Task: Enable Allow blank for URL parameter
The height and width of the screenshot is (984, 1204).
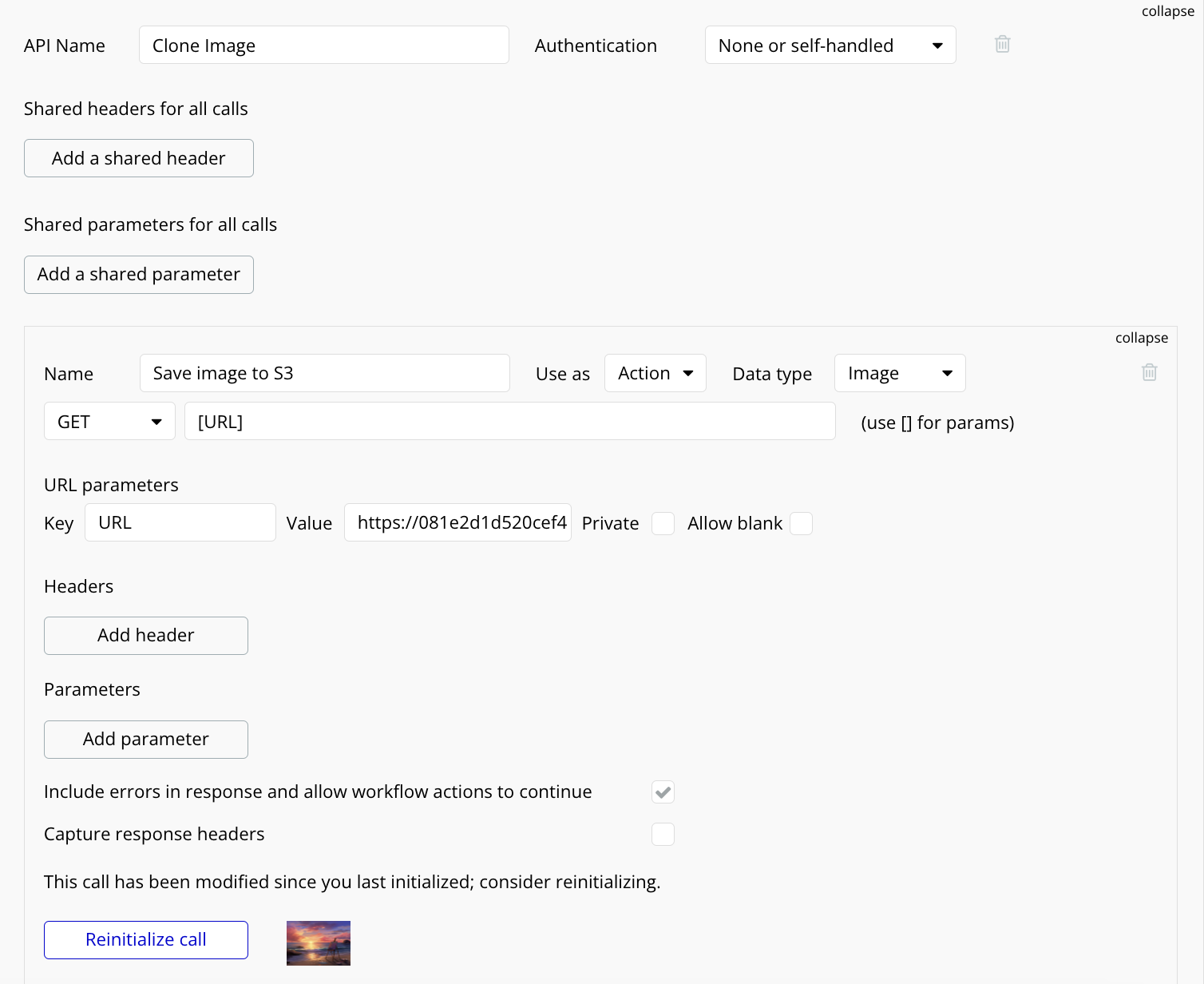Action: pyautogui.click(x=801, y=523)
